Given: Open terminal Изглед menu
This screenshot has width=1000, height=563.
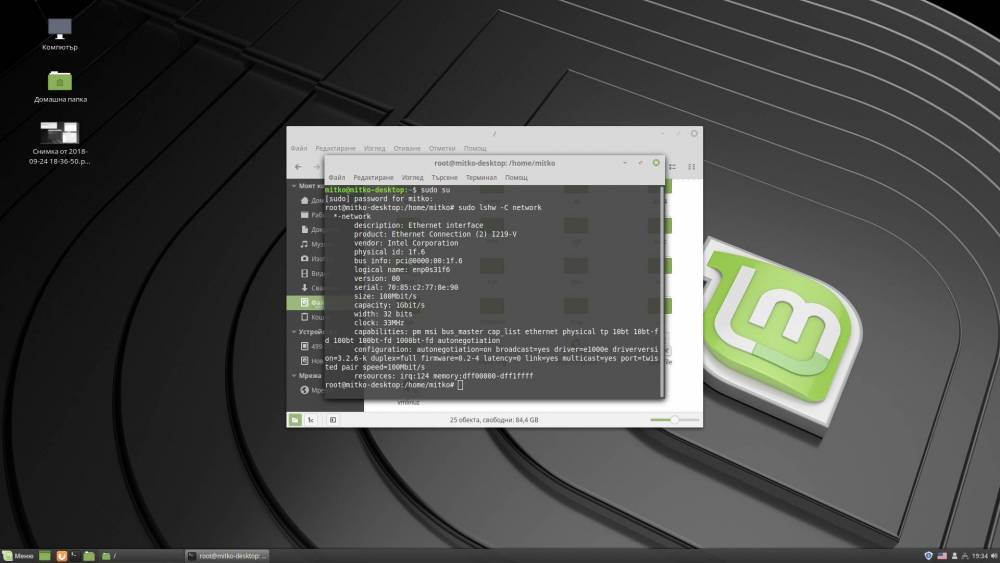Looking at the screenshot, I should 413,178.
